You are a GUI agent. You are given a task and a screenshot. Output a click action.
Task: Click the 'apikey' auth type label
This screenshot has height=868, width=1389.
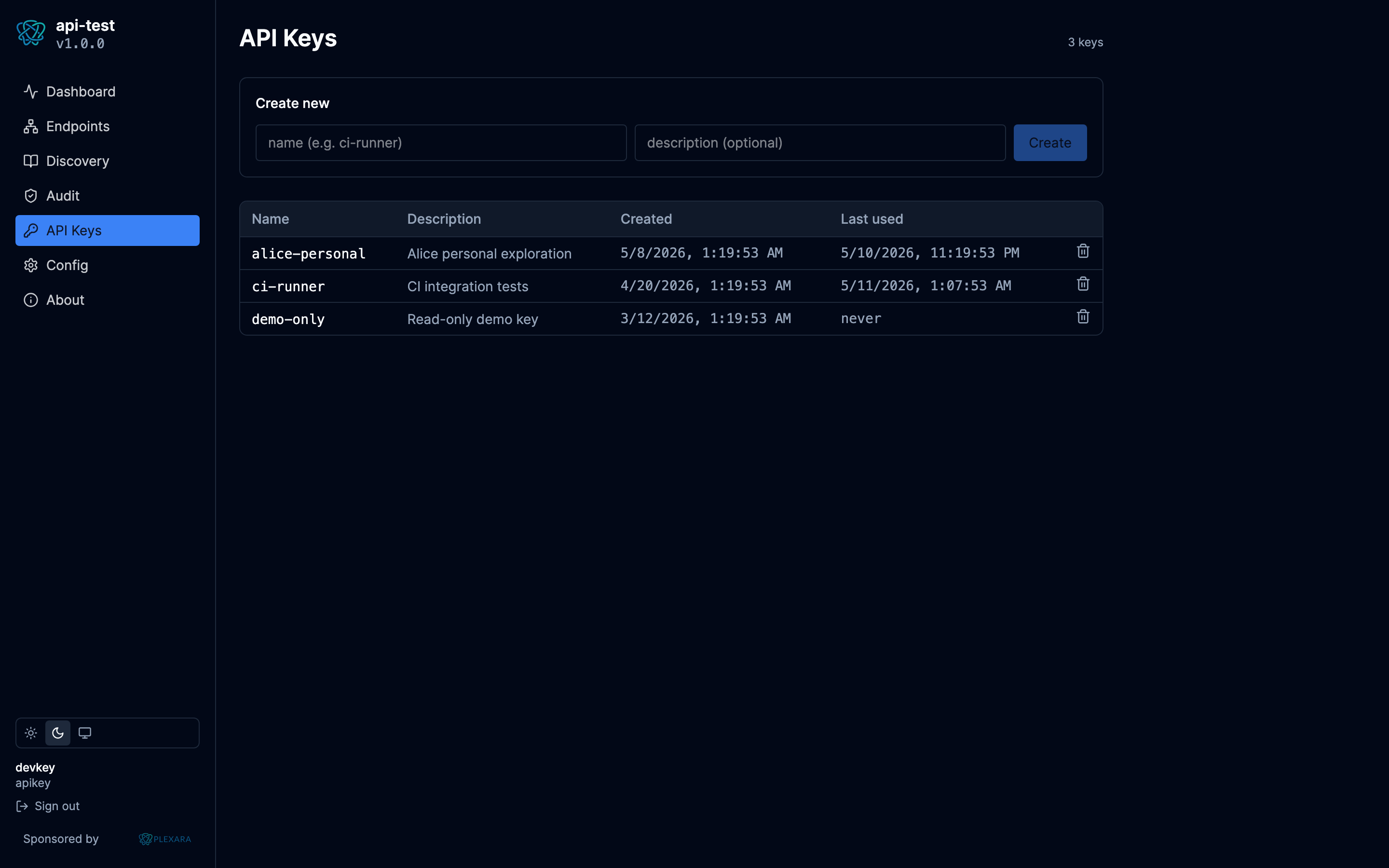pos(33,783)
